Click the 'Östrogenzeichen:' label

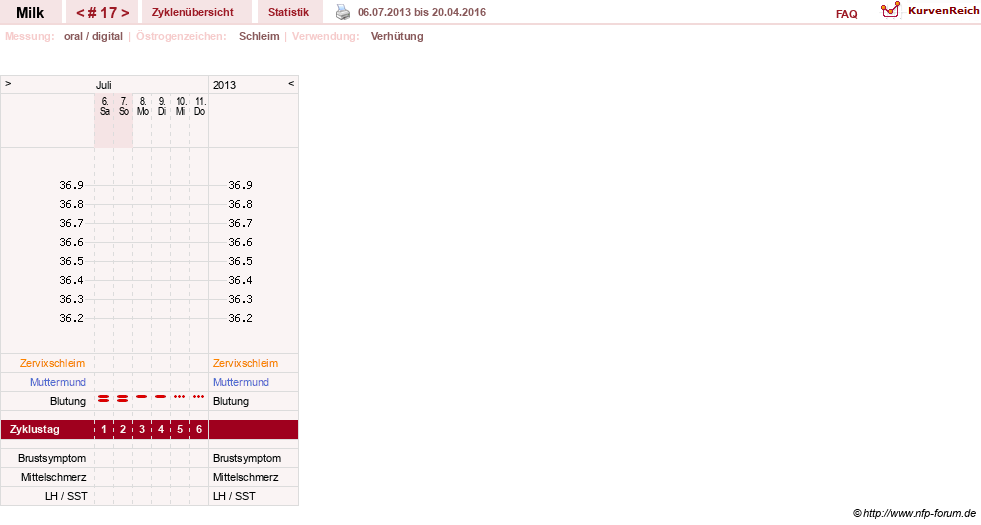(181, 36)
